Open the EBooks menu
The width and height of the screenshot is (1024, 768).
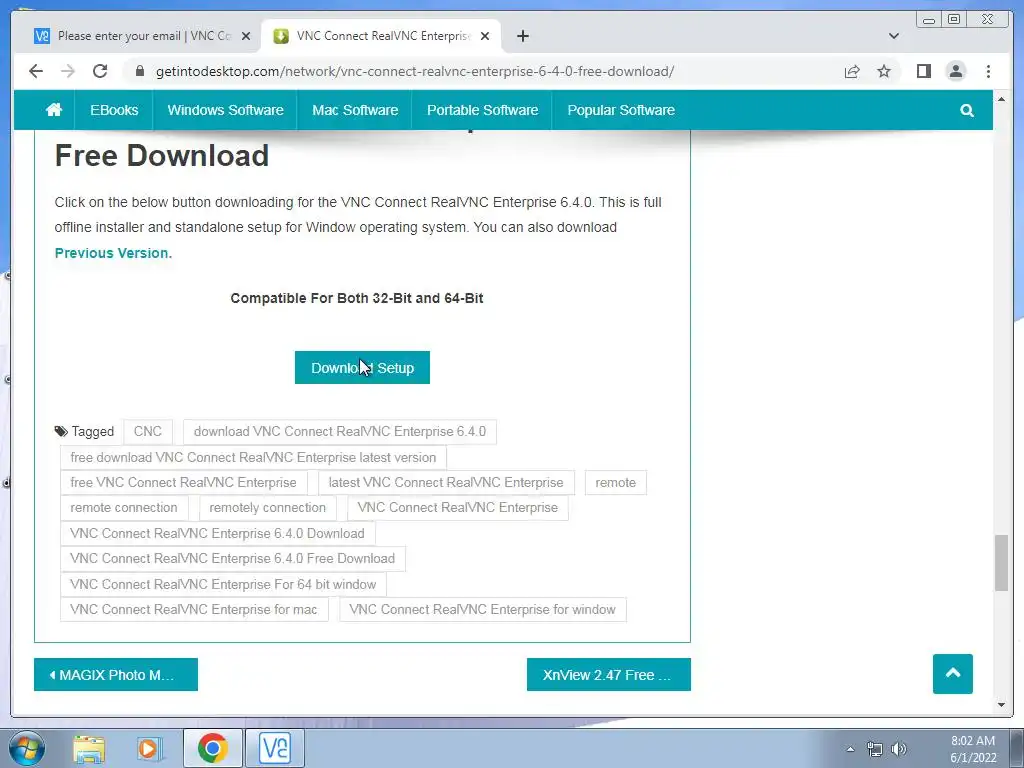[x=114, y=110]
